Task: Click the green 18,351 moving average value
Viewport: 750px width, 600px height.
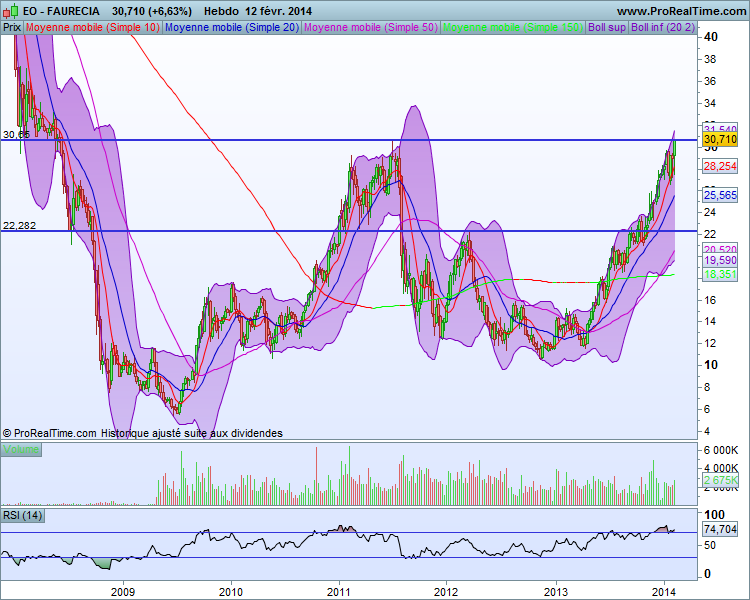Action: tap(720, 274)
